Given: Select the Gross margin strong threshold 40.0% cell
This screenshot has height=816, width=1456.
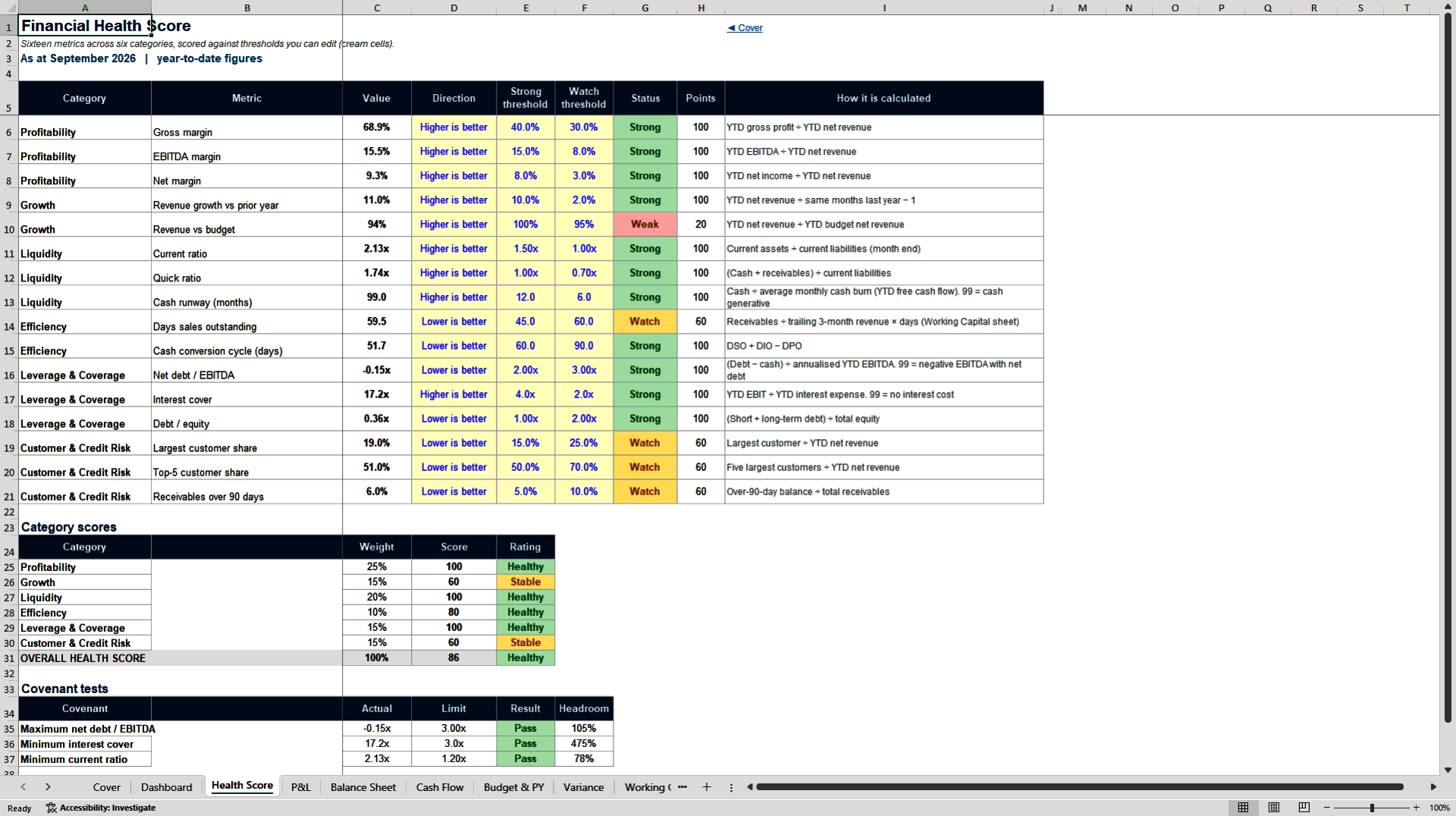Looking at the screenshot, I should 526,127.
